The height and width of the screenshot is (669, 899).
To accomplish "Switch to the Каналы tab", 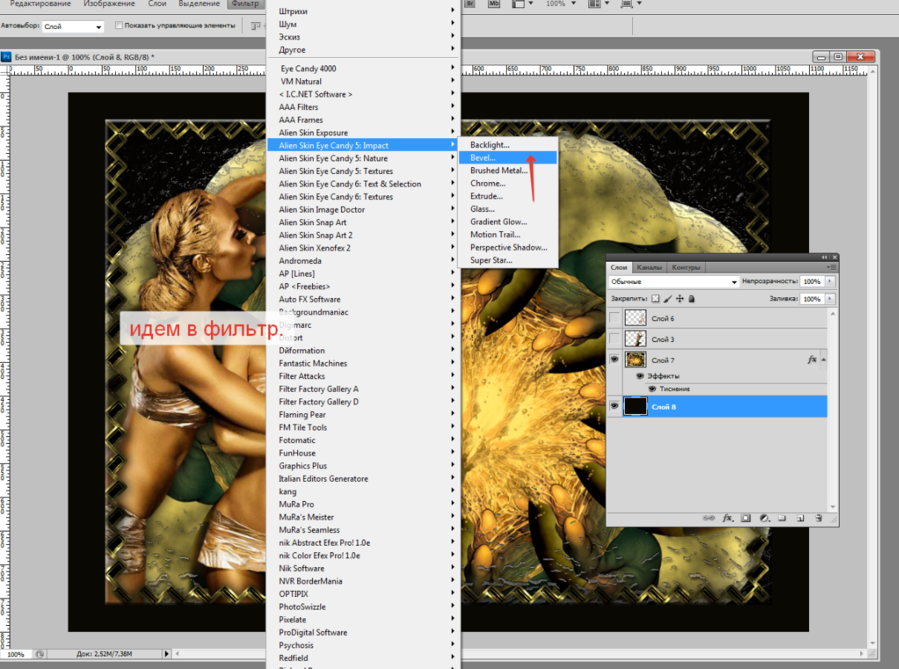I will pos(649,267).
